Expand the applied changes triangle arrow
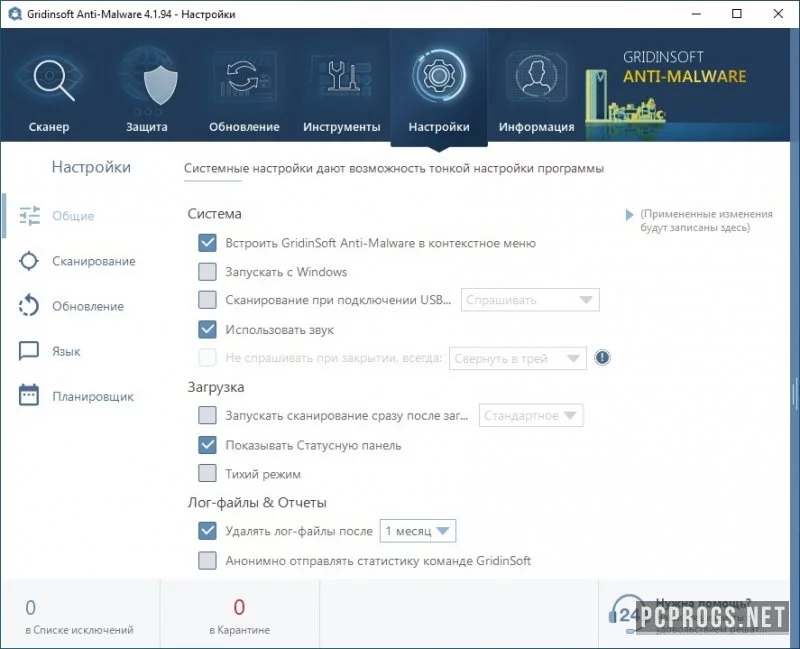The image size is (800, 649). tap(629, 215)
